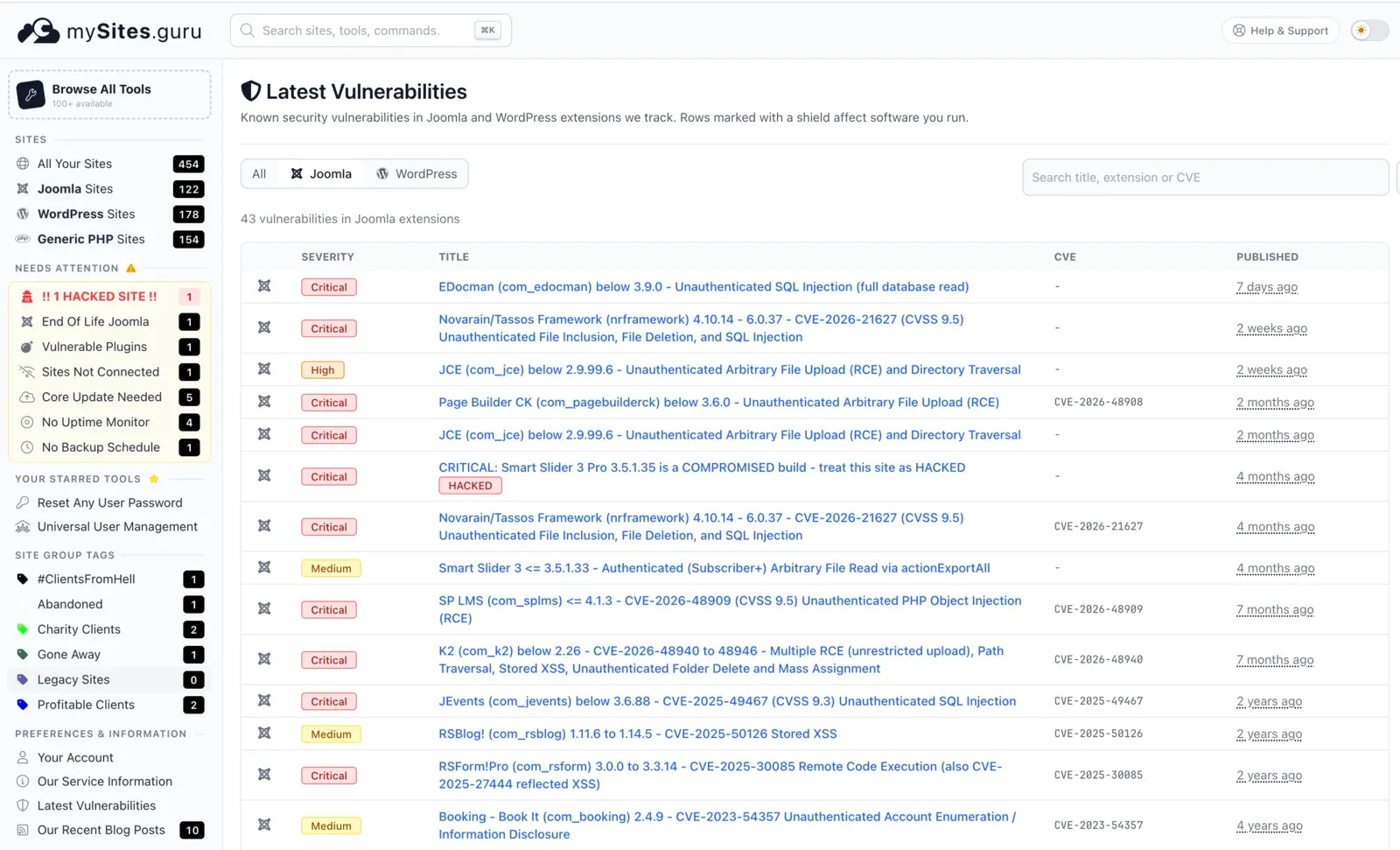Click CVE-2025-49467 in the CVE column
The height and width of the screenshot is (850, 1400).
(x=1098, y=701)
